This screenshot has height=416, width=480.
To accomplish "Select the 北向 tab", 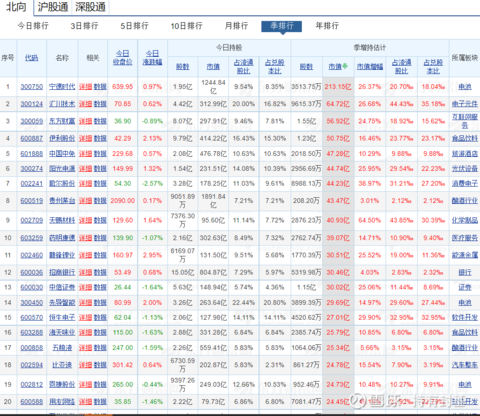I will 16,7.
